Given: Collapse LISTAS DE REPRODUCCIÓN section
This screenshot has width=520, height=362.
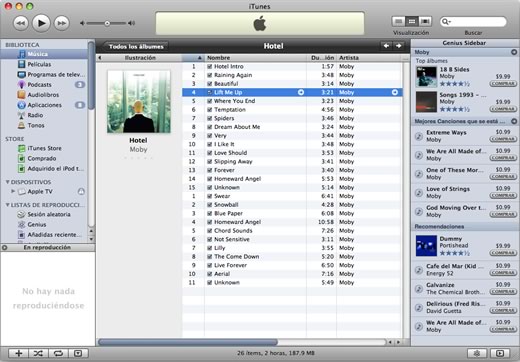Looking at the screenshot, I should tap(7, 205).
